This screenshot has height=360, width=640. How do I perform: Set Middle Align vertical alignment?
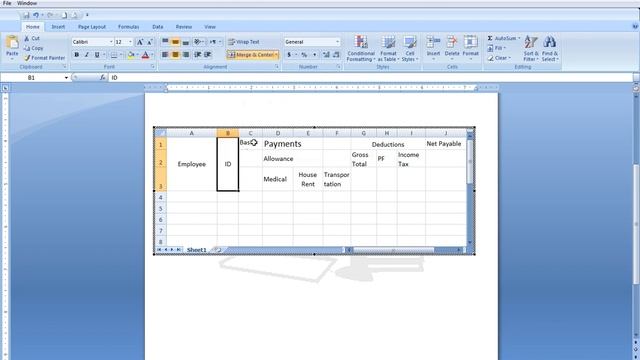[175, 42]
